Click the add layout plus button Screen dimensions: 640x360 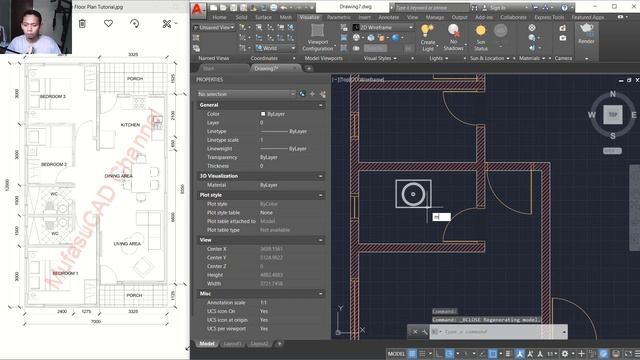(x=280, y=344)
